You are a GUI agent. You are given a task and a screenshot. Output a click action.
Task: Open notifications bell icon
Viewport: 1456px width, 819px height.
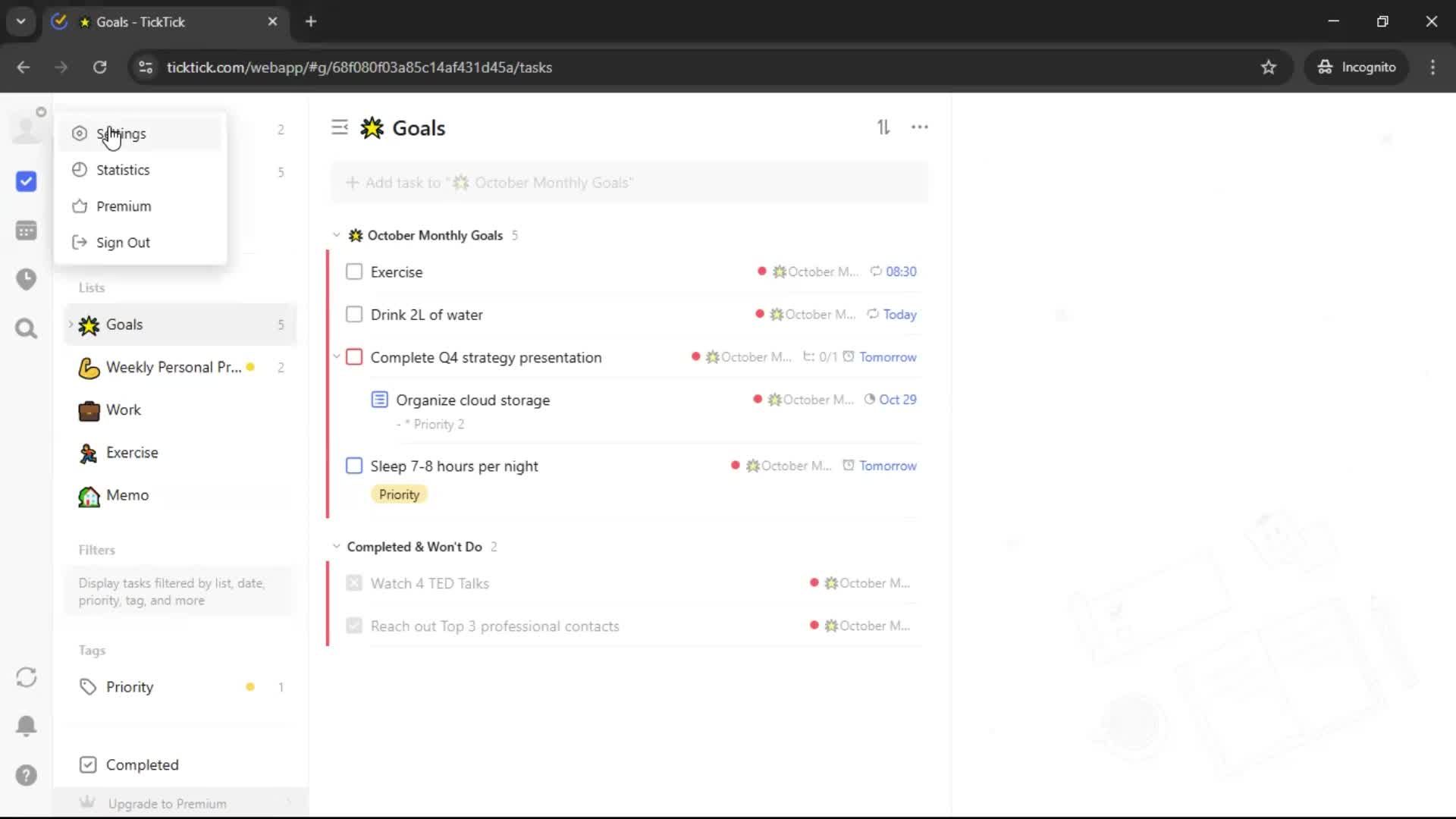26,726
